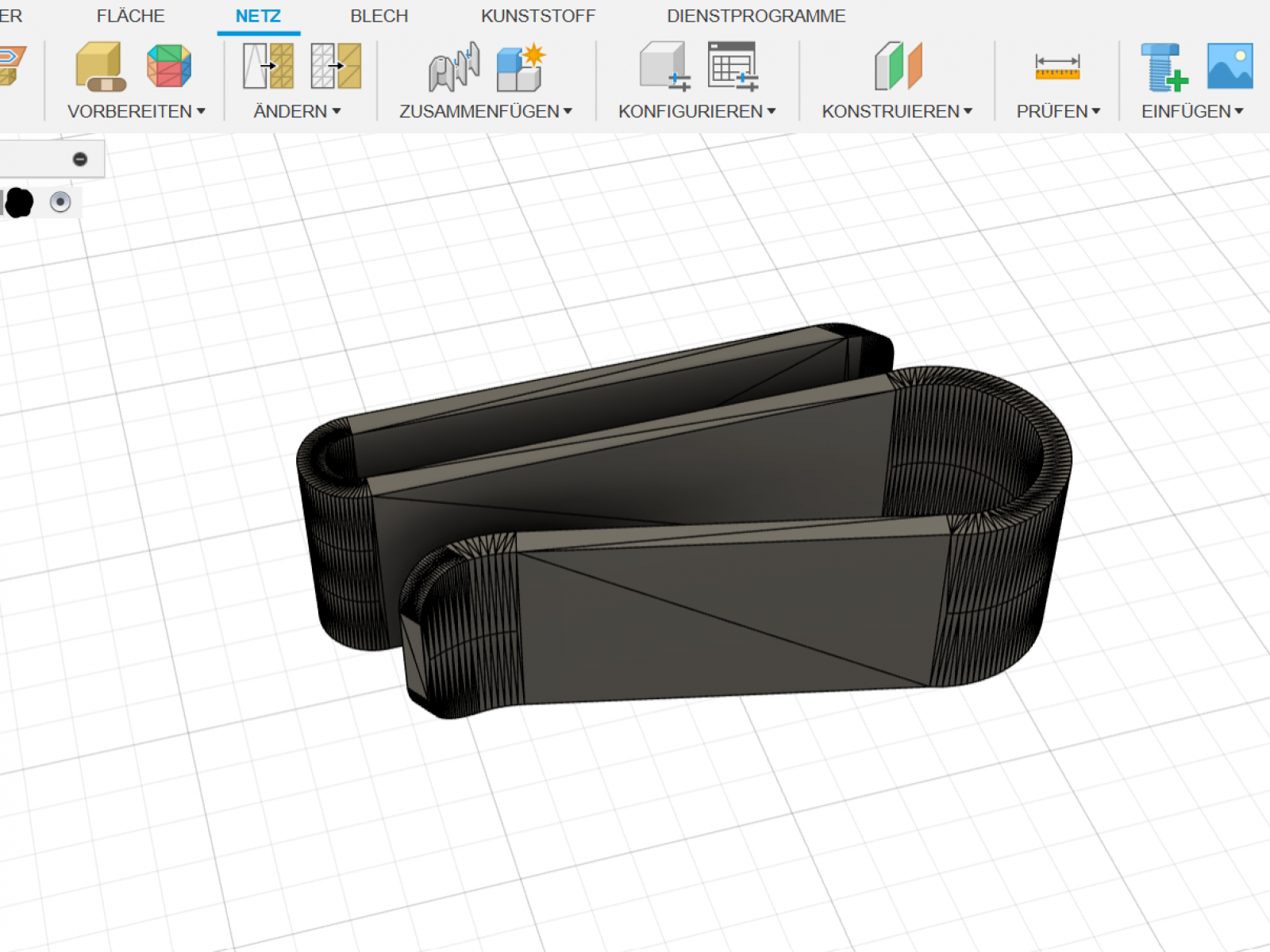Switch to the KUNSTSTOFF tab
Viewport: 1270px width, 952px height.
[537, 16]
